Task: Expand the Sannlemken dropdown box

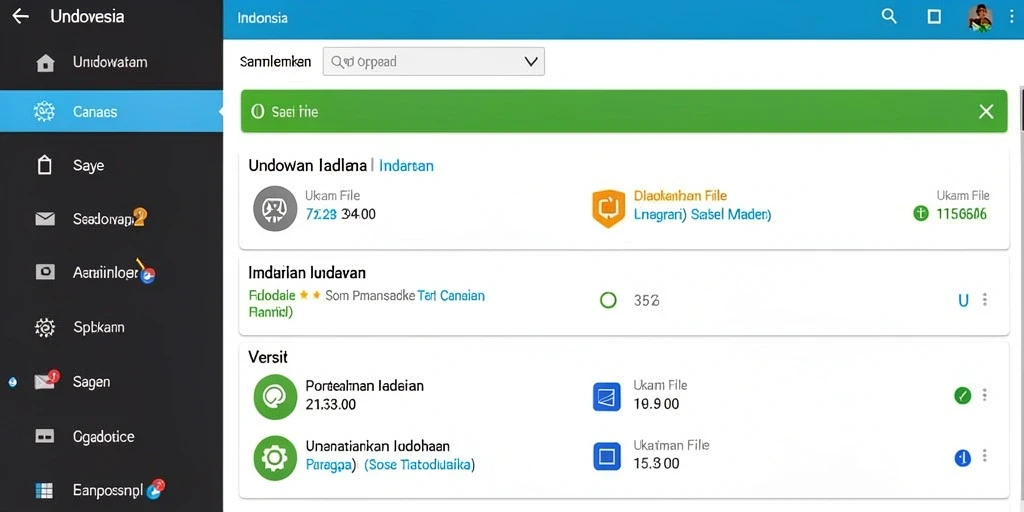Action: [x=434, y=61]
